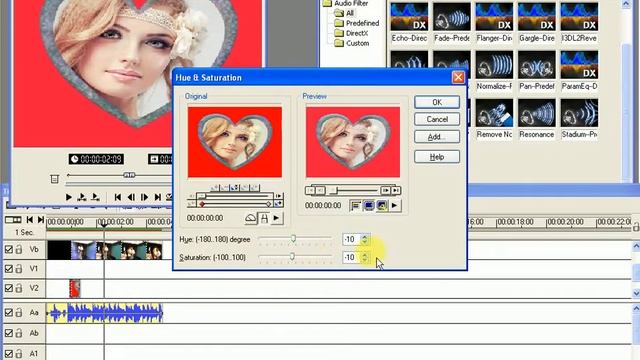Step to next frame in Preview pane
The height and width of the screenshot is (360, 640).
(x=385, y=191)
